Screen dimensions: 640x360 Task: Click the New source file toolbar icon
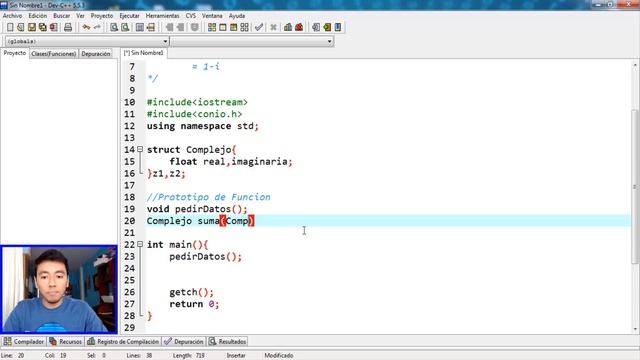[x=10, y=27]
